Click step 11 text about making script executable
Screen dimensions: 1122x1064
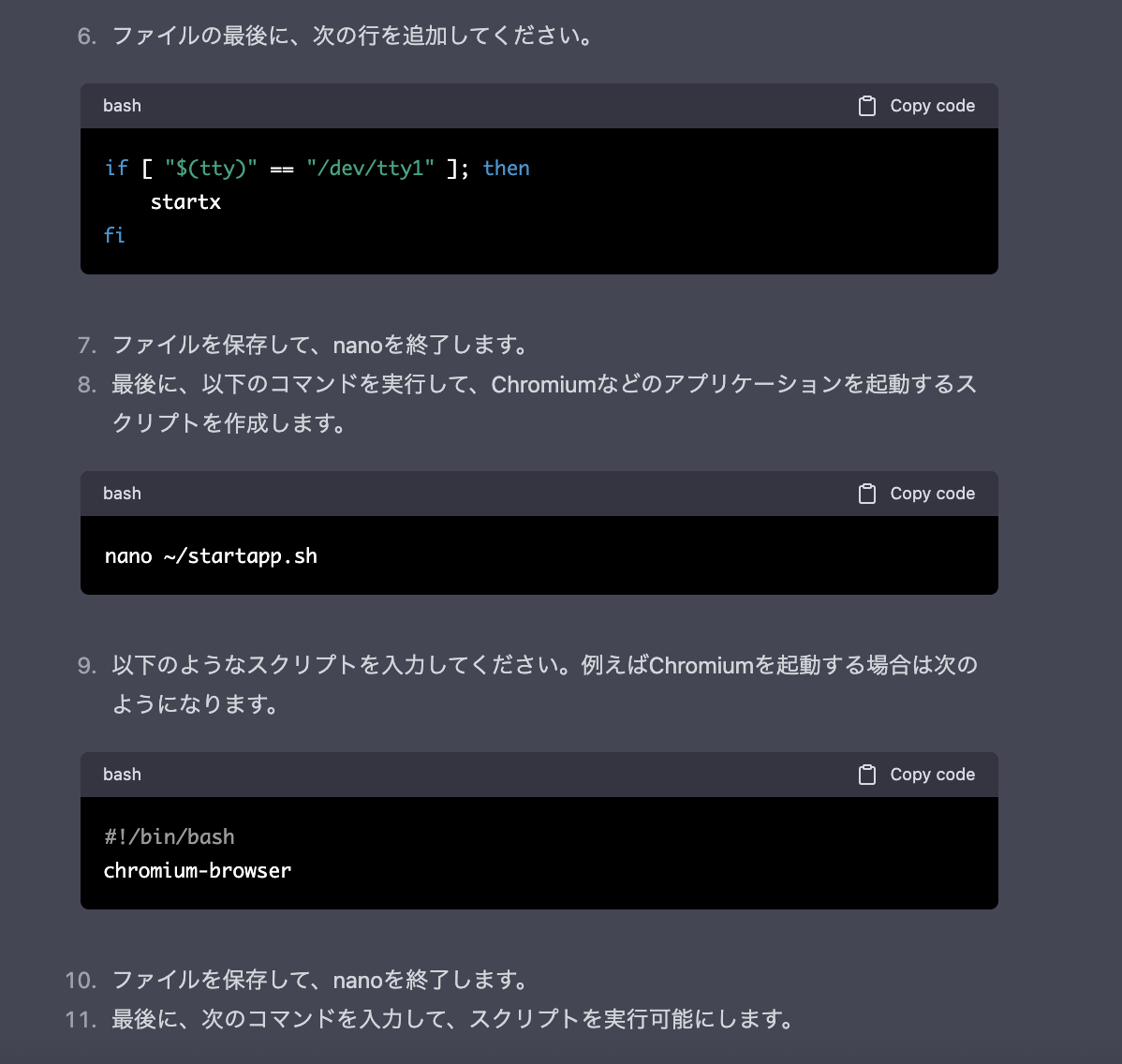pyautogui.click(x=452, y=1019)
